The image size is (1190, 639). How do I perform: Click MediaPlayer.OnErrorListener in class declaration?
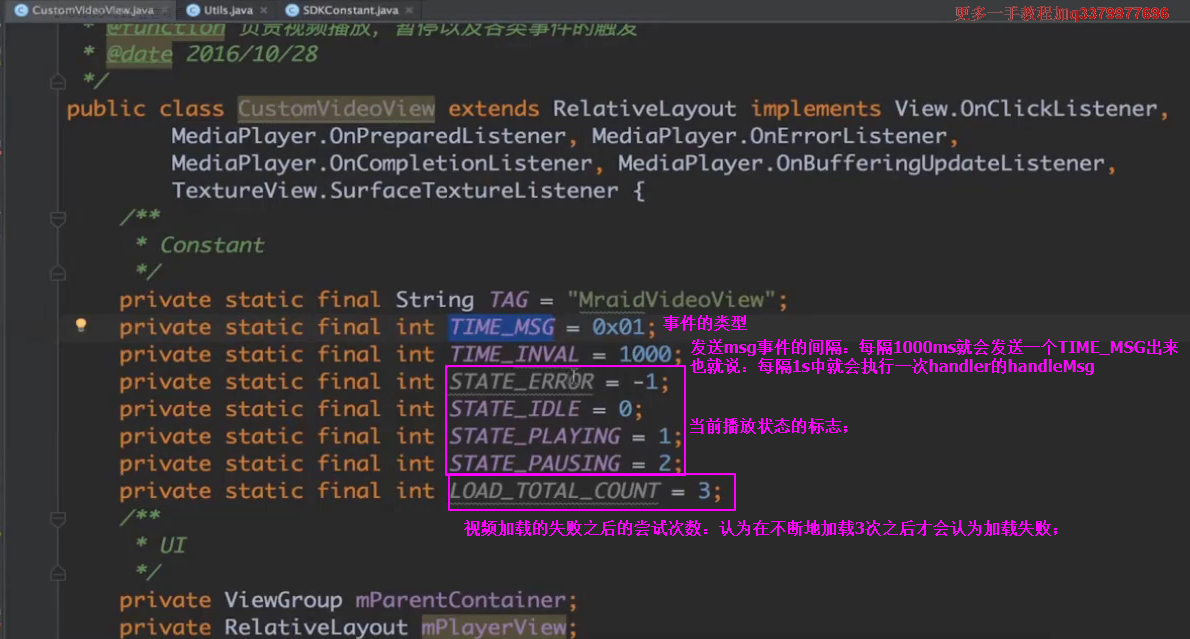coord(770,136)
